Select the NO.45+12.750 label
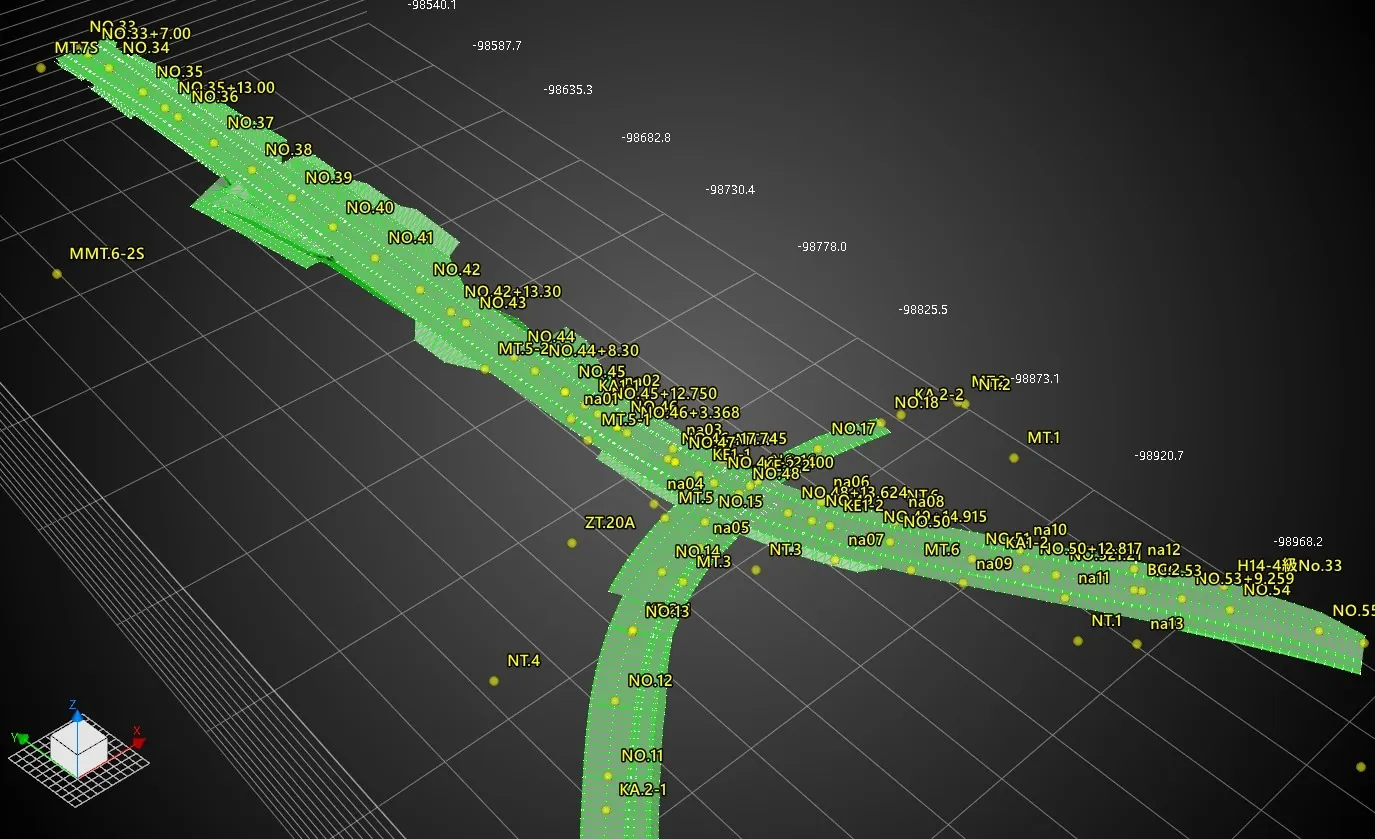 [666, 394]
